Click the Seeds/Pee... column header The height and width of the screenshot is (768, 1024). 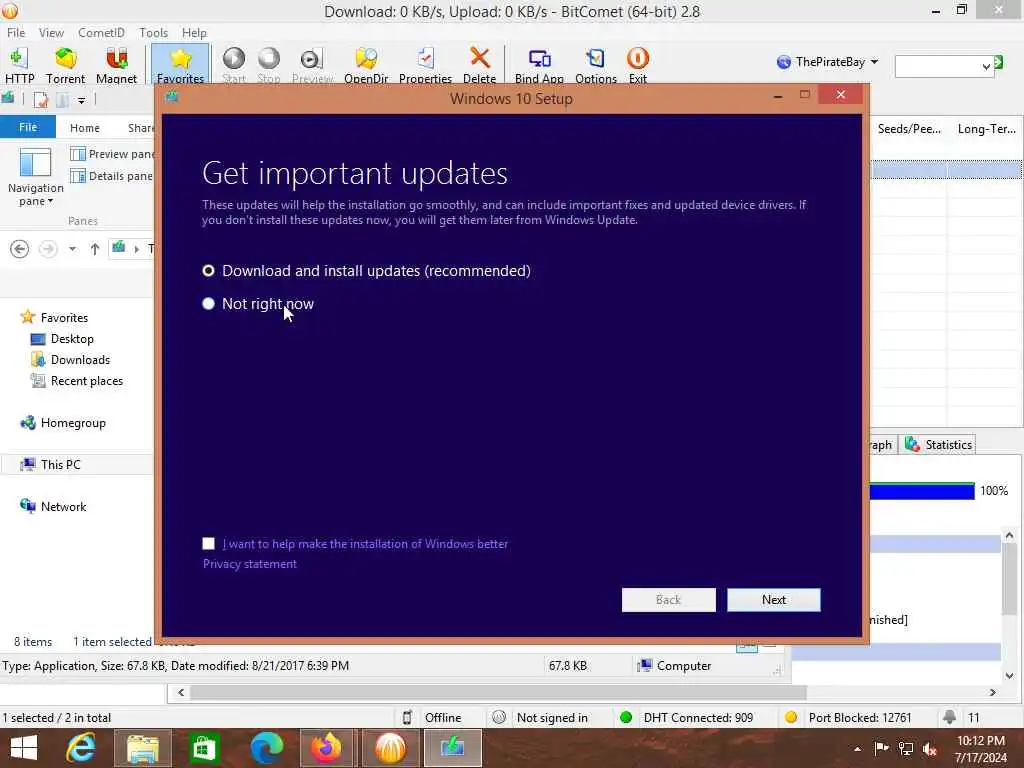tap(908, 129)
